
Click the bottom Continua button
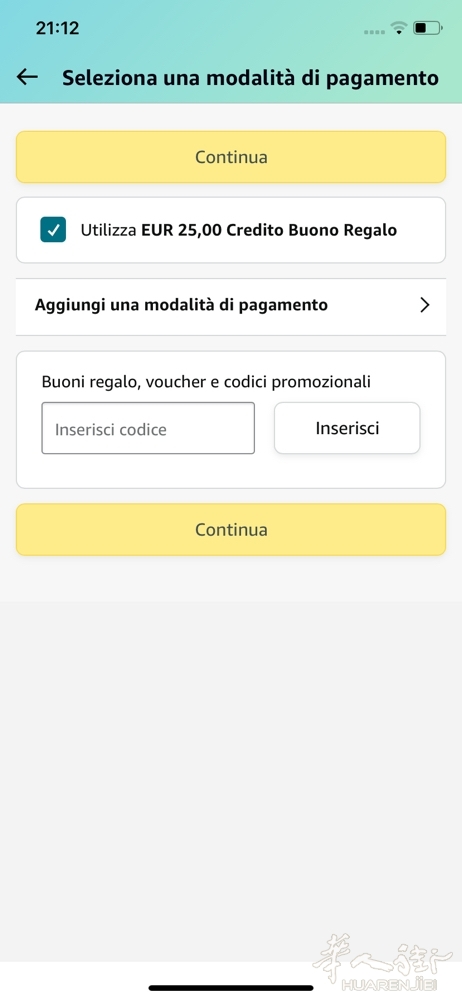pyautogui.click(x=231, y=529)
